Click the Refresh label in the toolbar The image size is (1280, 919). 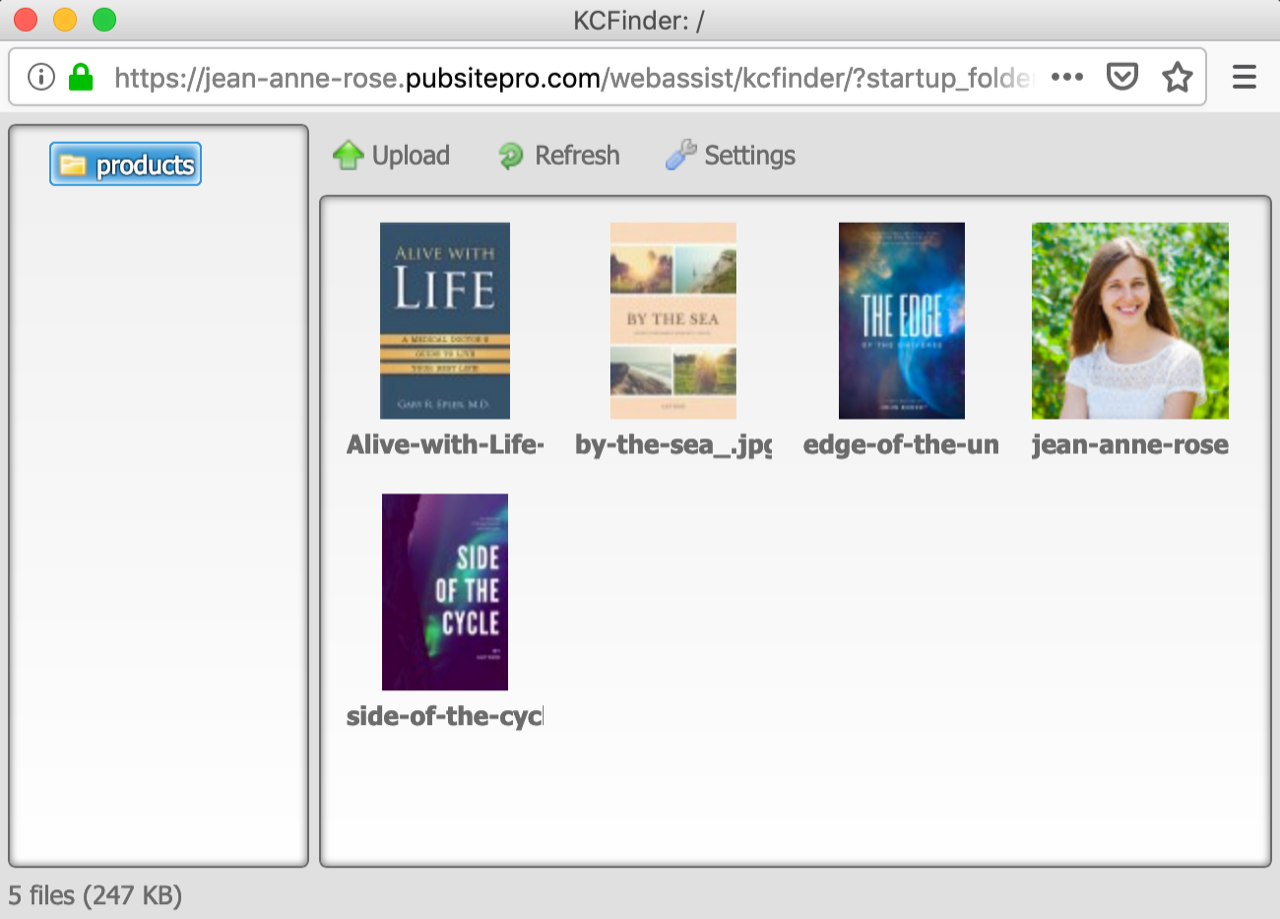tap(577, 156)
